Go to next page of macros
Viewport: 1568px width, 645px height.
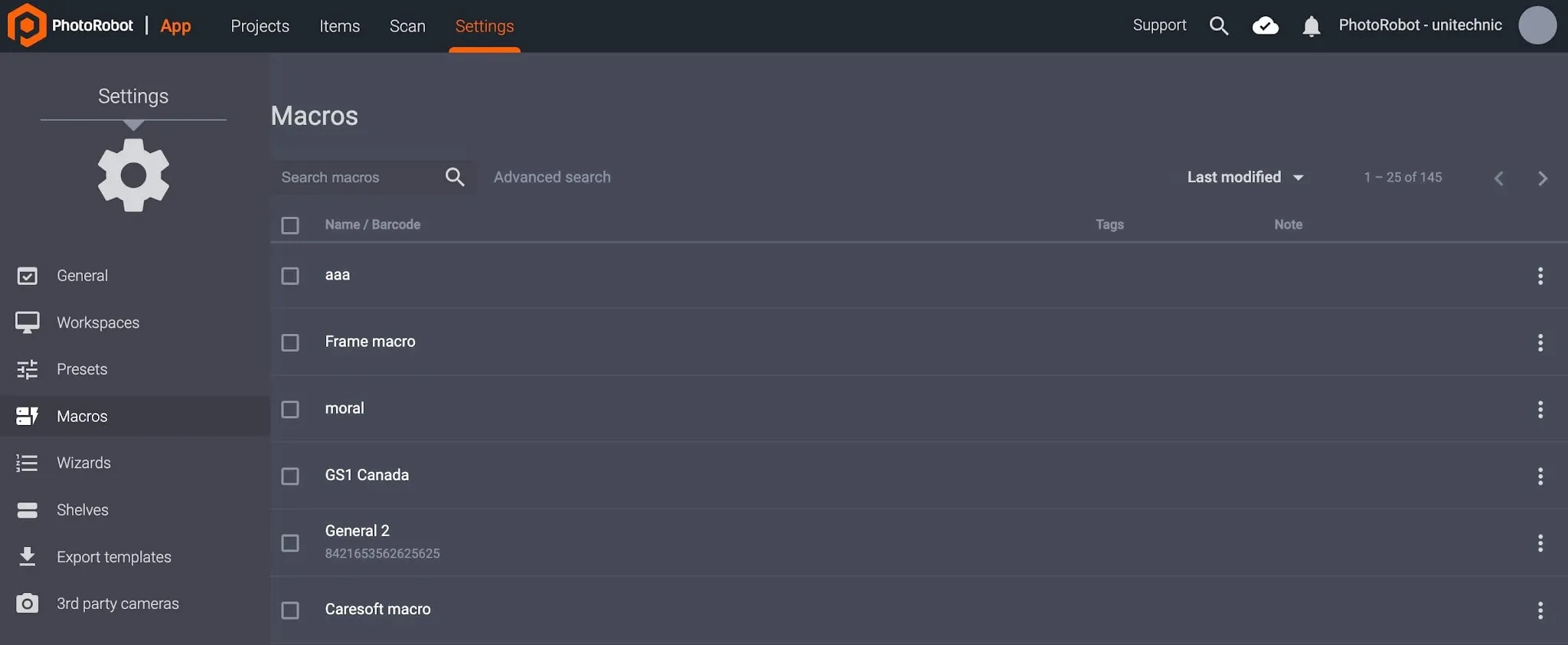coord(1543,178)
